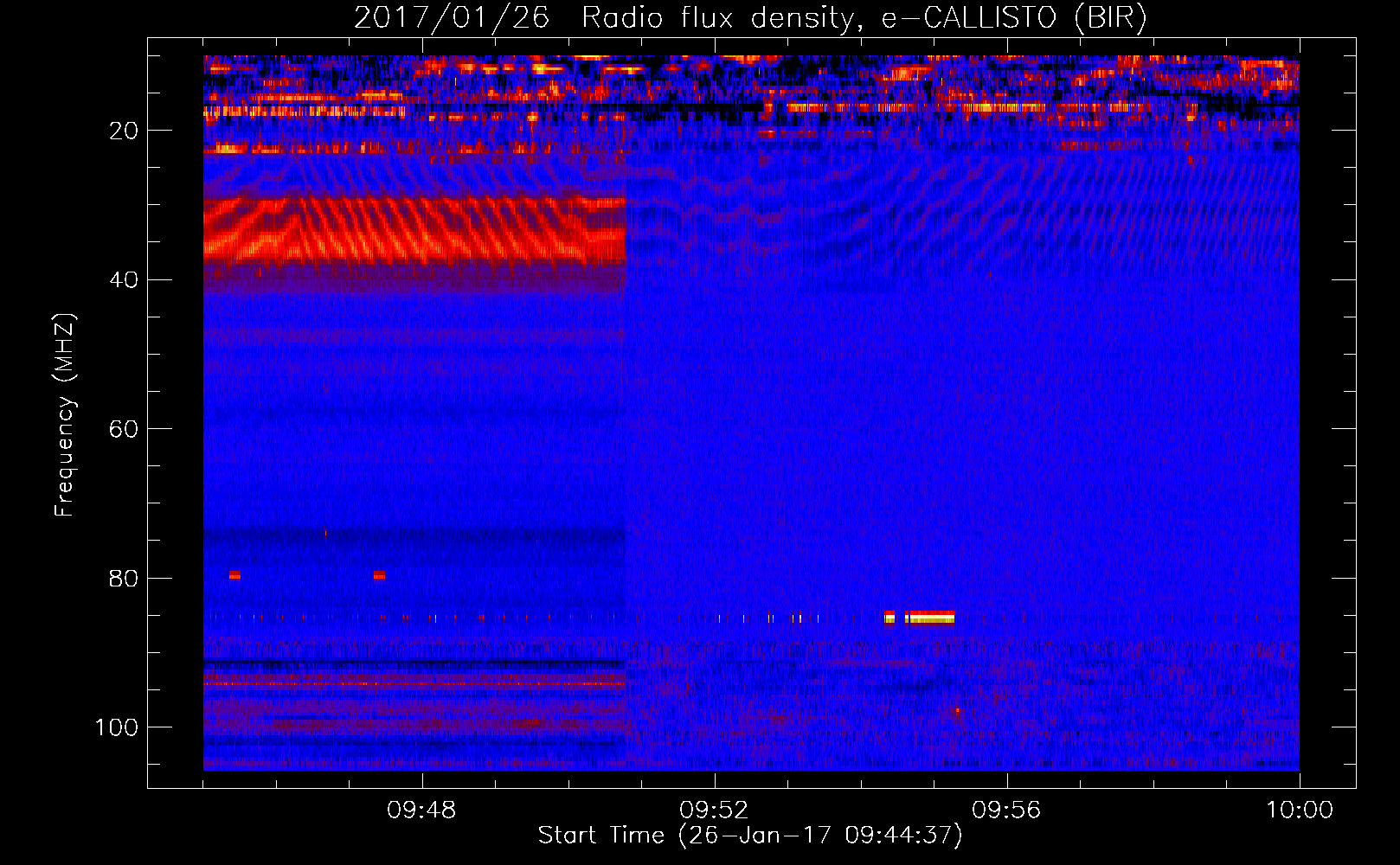Click the '40' frequency axis label

coord(124,280)
